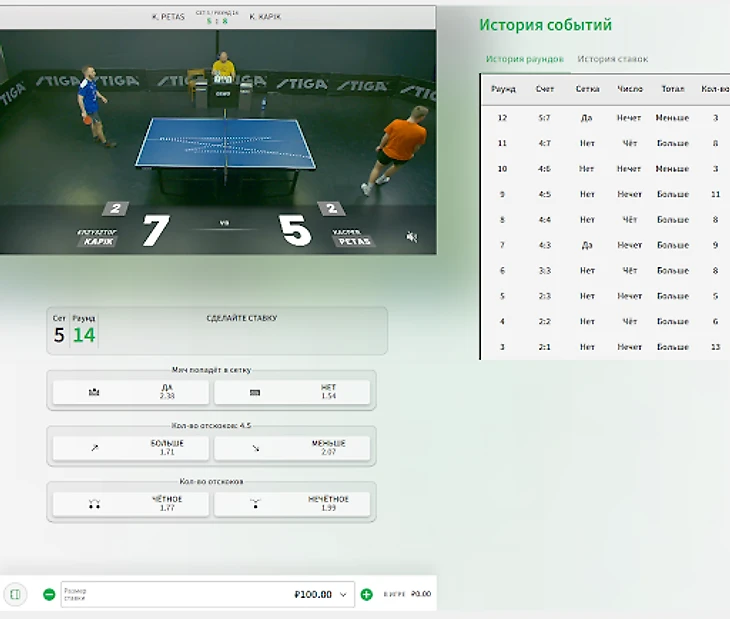
Task: Toggle the layout panel icon at bottom left
Action: click(x=16, y=594)
